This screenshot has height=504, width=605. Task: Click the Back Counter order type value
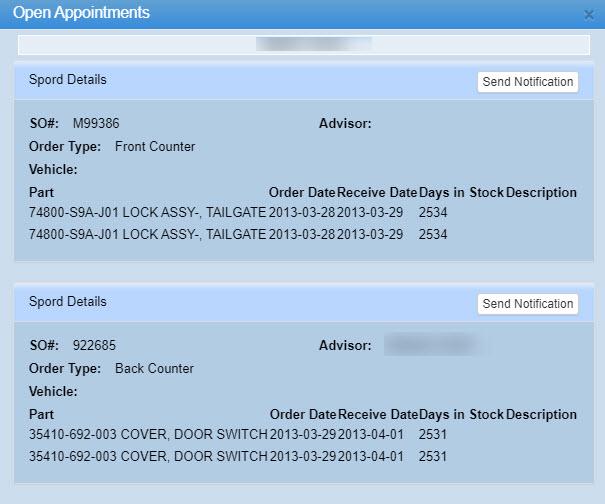(x=154, y=369)
